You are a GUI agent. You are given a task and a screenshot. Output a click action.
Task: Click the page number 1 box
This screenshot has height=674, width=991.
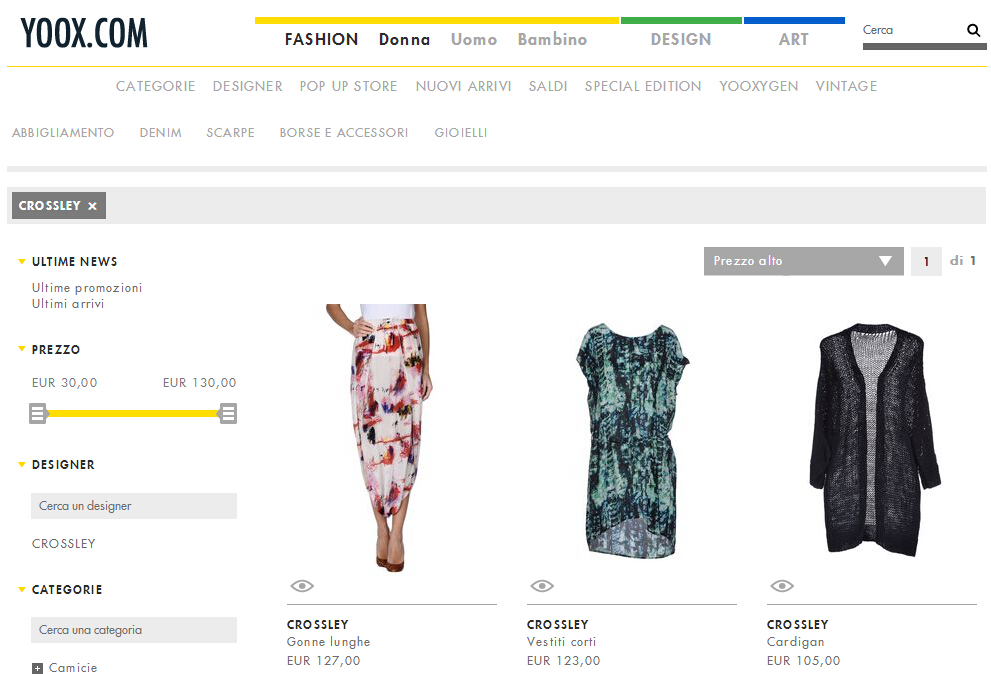point(926,261)
